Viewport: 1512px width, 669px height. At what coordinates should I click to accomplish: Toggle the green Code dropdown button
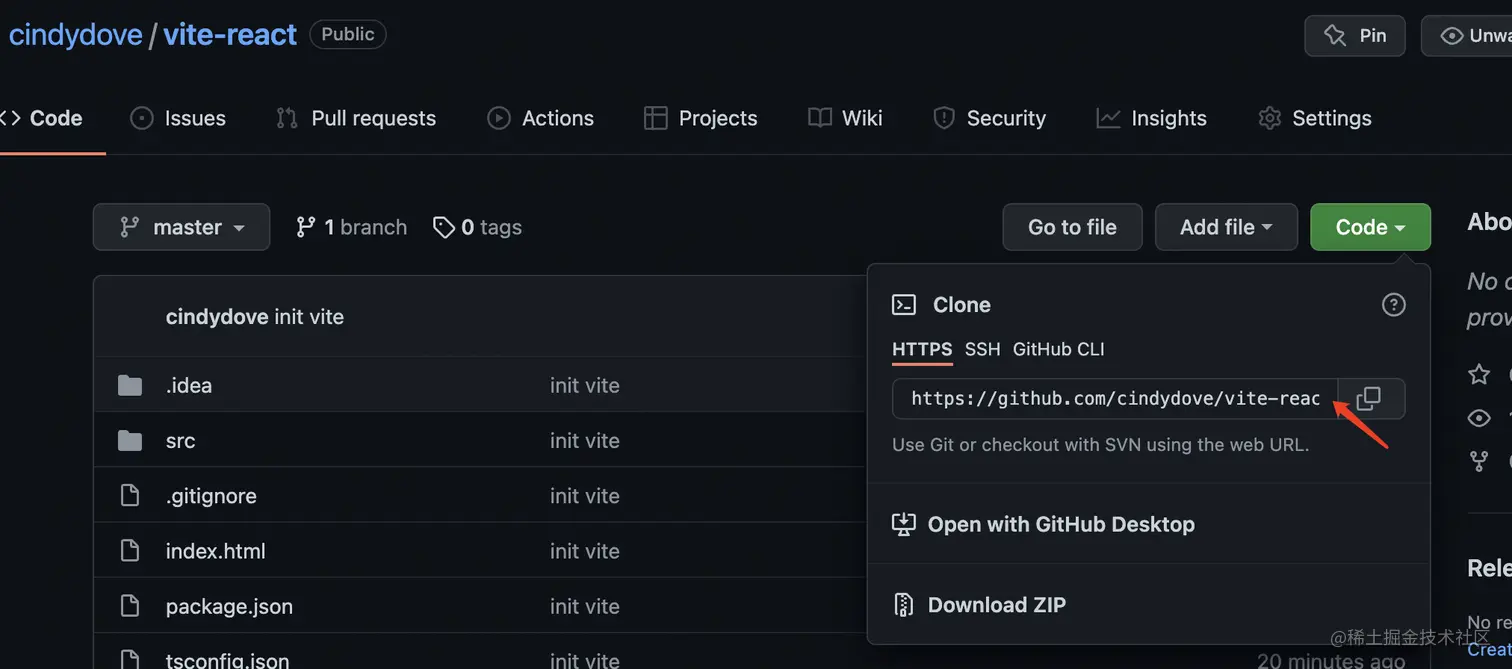[1370, 227]
